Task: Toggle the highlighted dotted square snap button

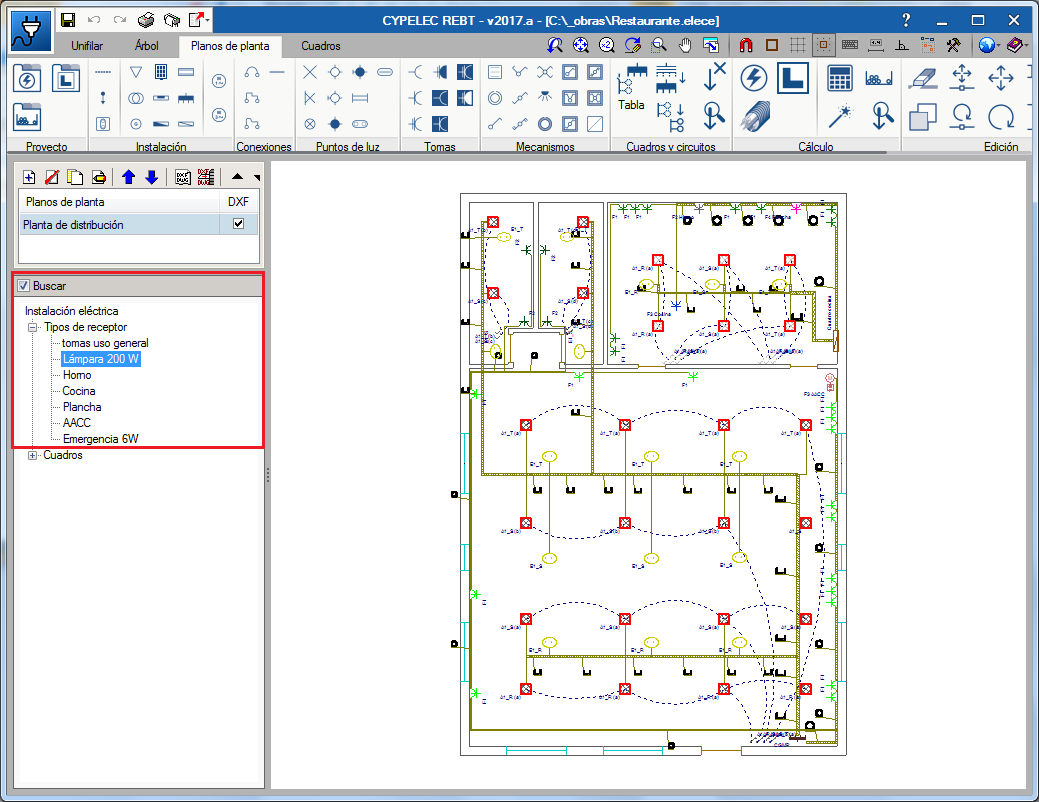Action: tap(824, 45)
